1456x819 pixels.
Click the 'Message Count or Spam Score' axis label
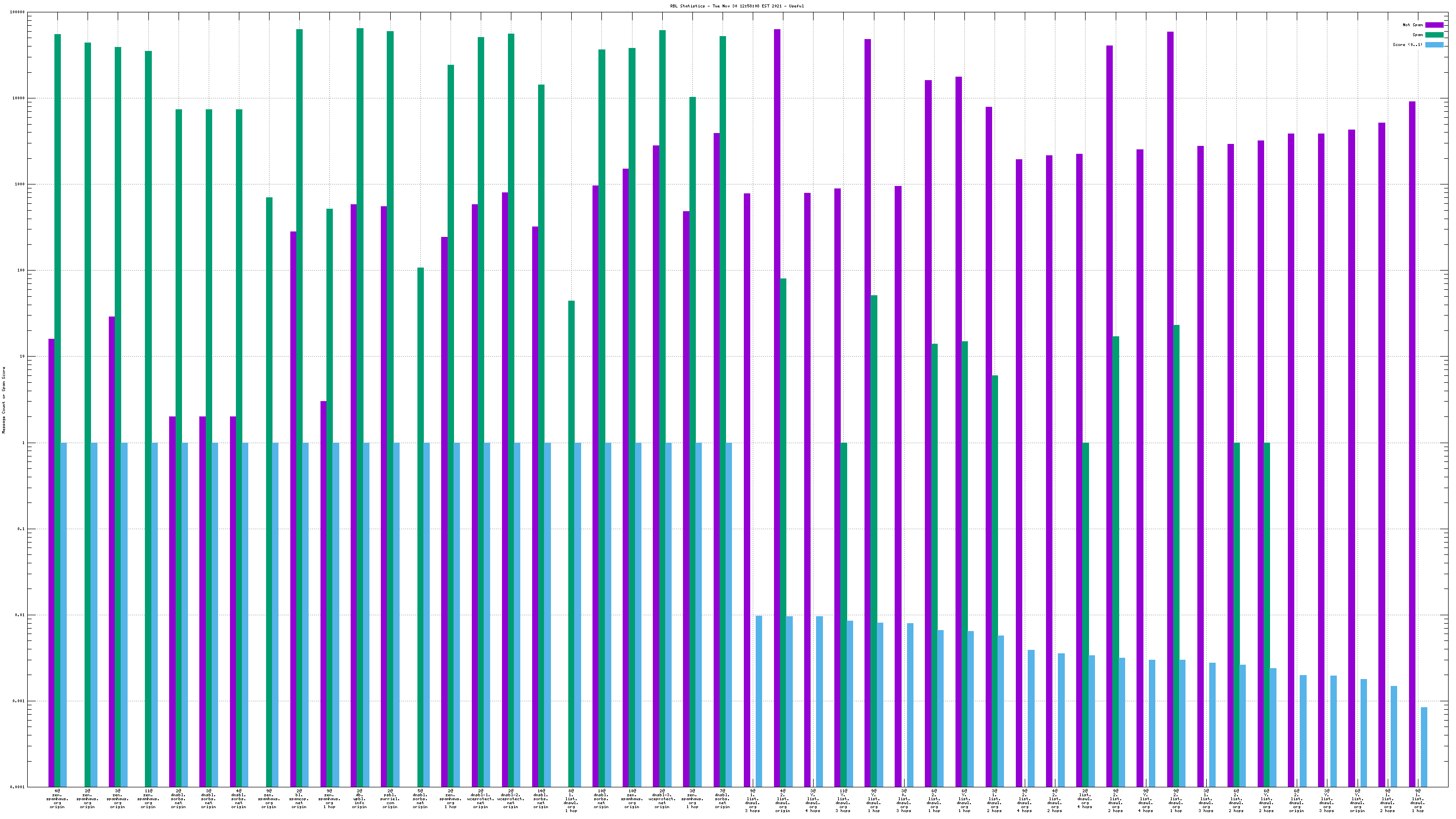coord(3,400)
